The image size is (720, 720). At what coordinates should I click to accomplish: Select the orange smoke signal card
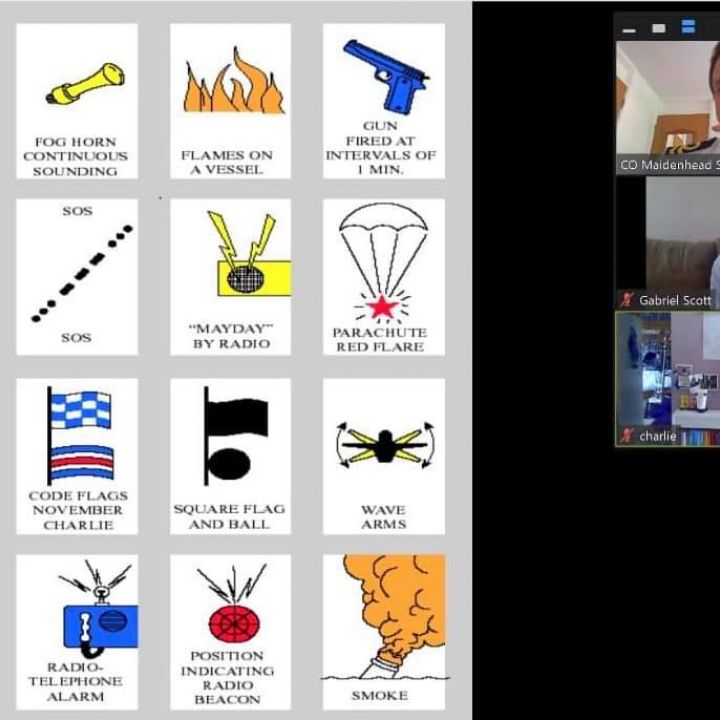(383, 632)
